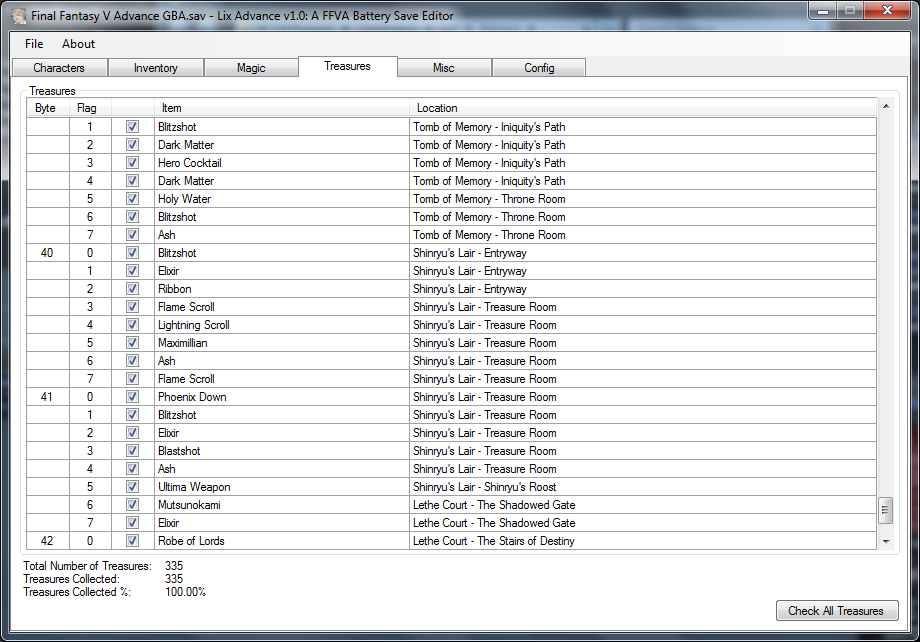Screen dimensions: 920x642
Task: Select the Hero Cocktail item cell
Action: point(282,163)
